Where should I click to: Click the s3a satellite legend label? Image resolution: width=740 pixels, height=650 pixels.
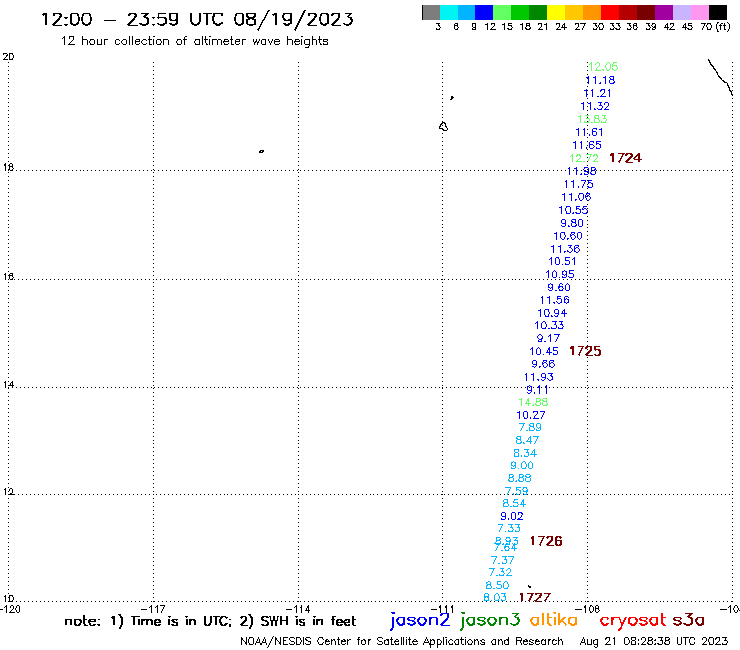(688, 620)
